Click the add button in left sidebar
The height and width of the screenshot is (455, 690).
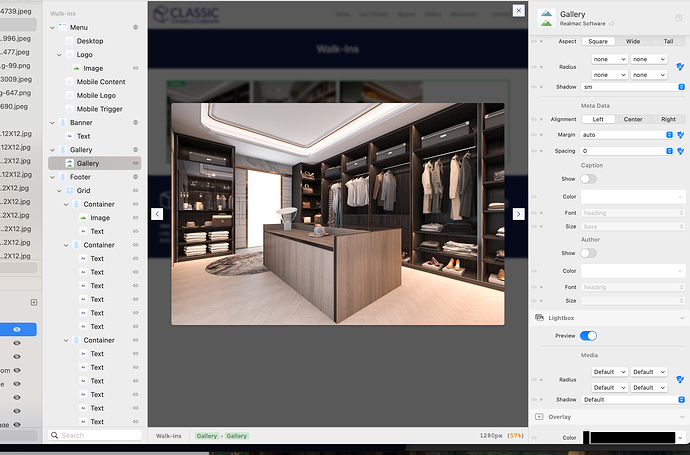pos(34,302)
